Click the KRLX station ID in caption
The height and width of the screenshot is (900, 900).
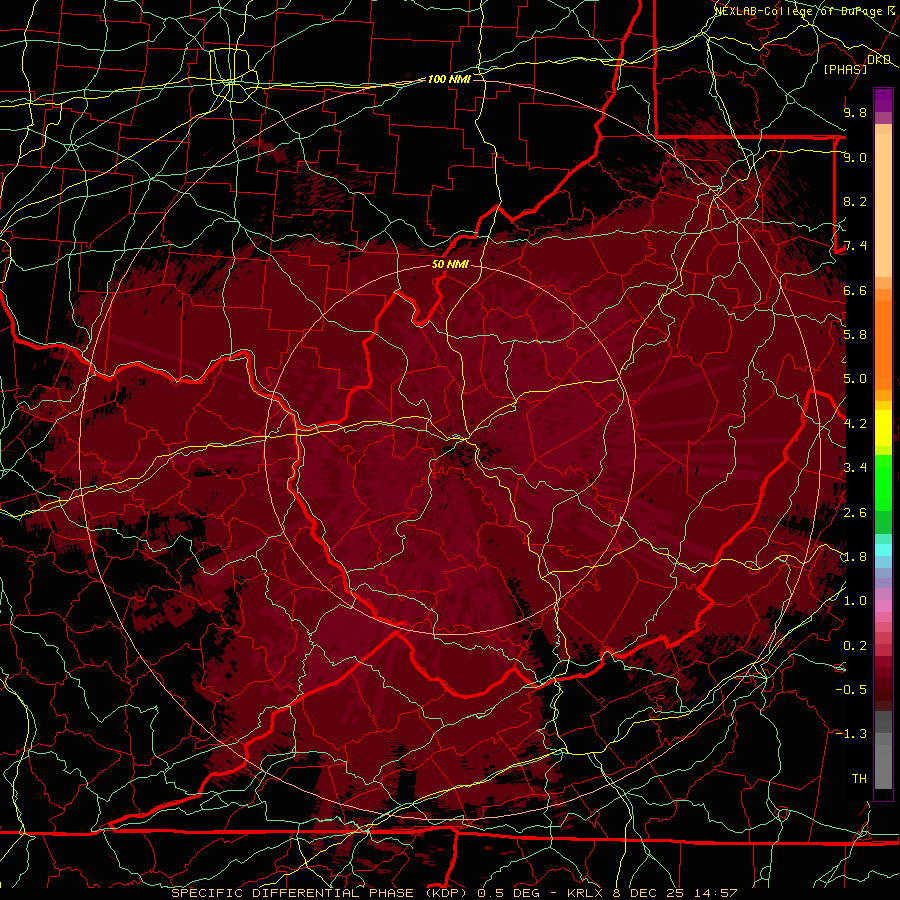[x=585, y=893]
